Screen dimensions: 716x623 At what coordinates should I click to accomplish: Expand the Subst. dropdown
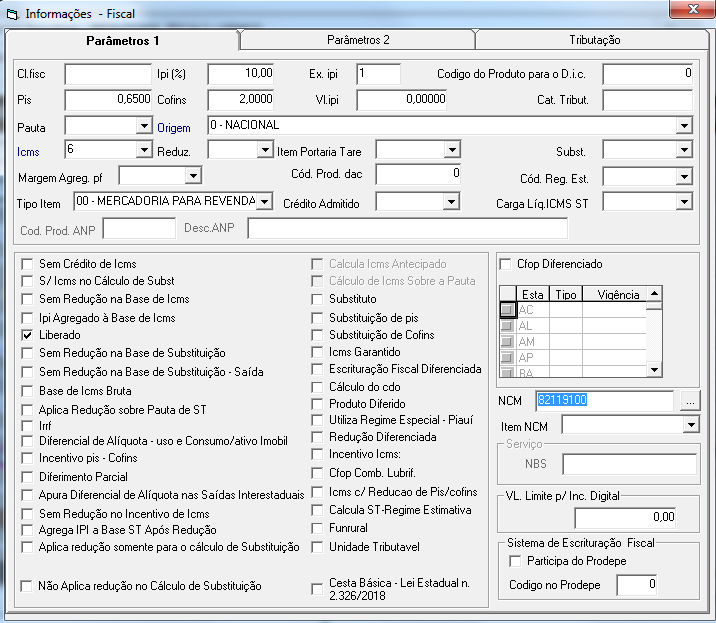[x=684, y=149]
